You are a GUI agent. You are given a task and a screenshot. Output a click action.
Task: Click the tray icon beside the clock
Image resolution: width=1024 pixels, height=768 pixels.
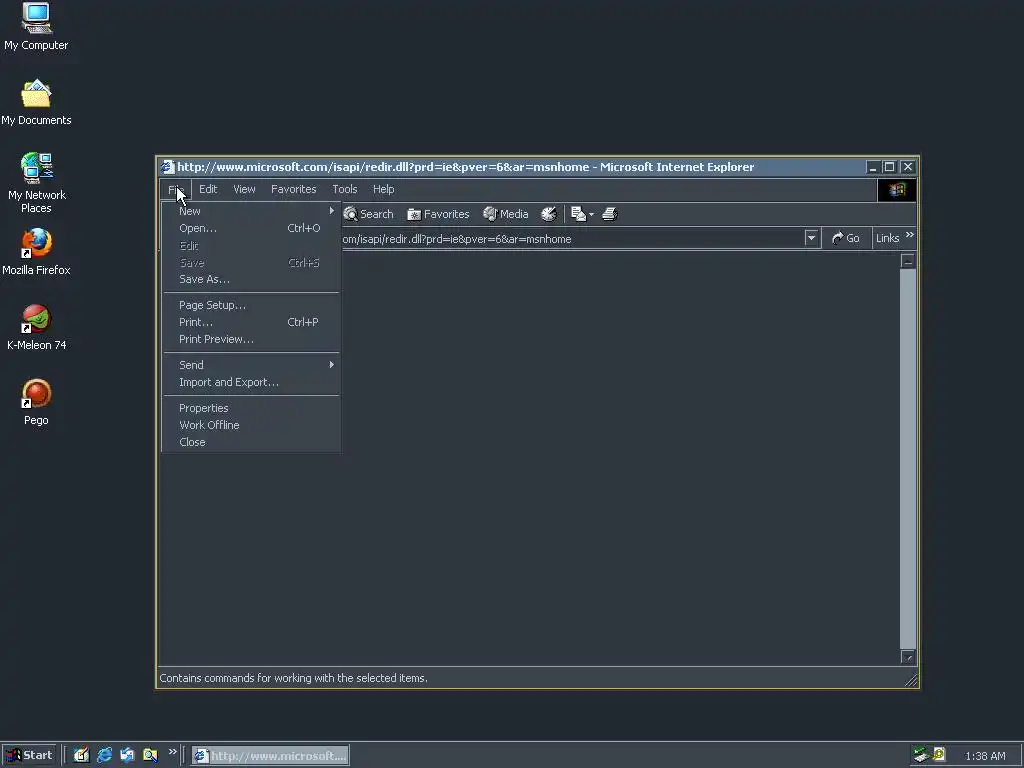[939, 755]
